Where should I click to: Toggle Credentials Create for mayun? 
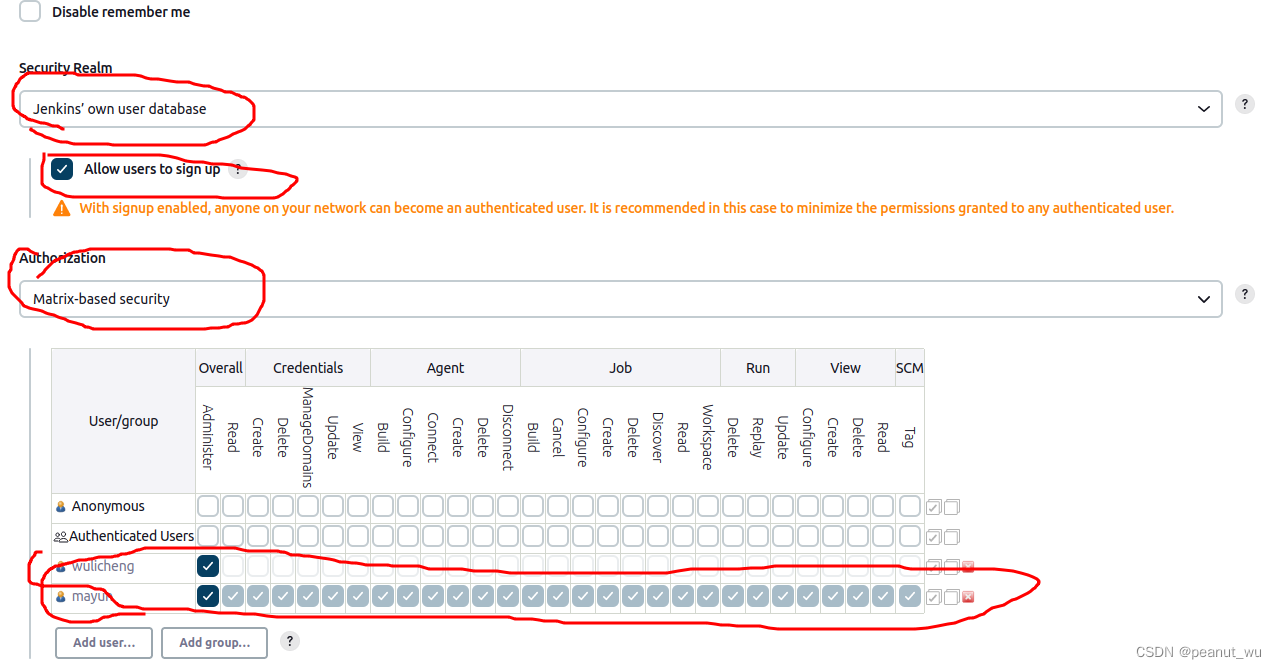click(x=258, y=596)
